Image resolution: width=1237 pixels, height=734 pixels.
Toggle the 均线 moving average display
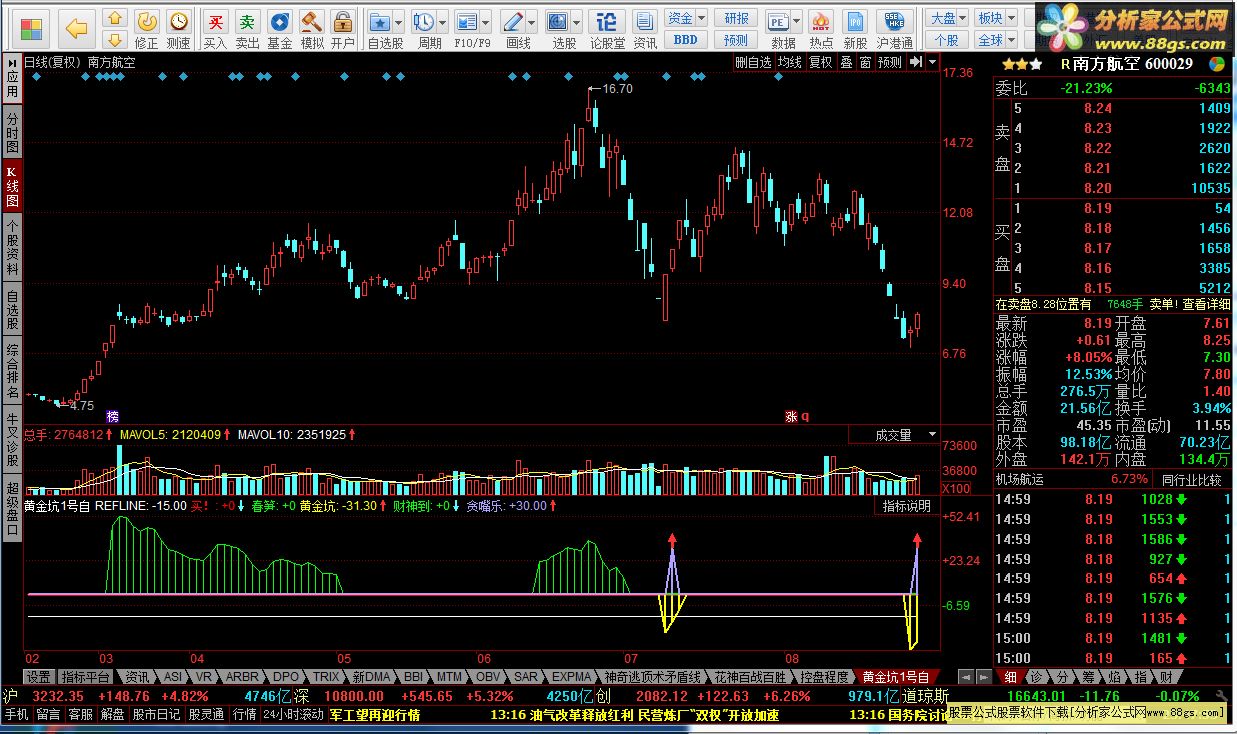pos(790,62)
